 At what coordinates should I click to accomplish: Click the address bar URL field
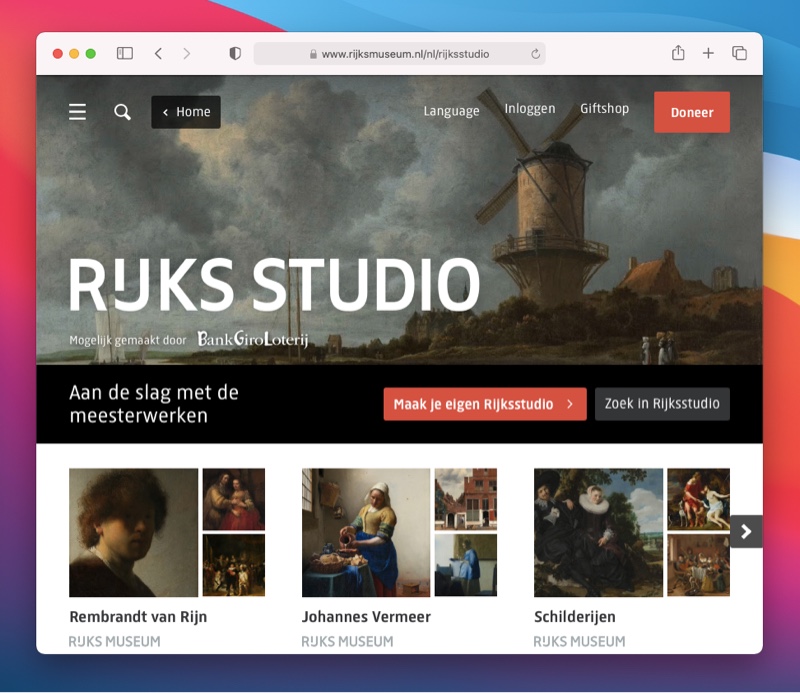399,54
